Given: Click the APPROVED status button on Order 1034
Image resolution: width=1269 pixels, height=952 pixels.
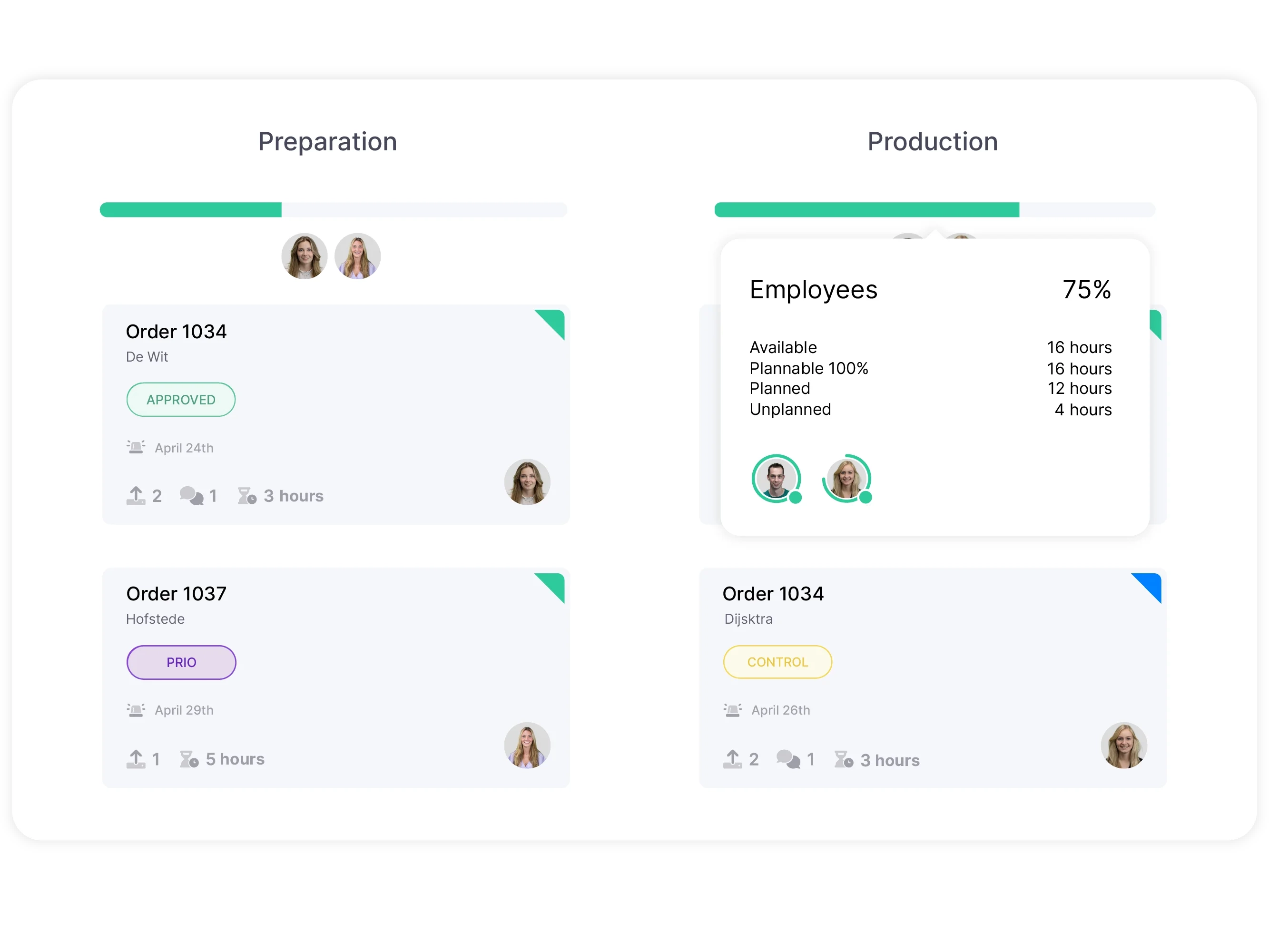Looking at the screenshot, I should click(x=181, y=399).
